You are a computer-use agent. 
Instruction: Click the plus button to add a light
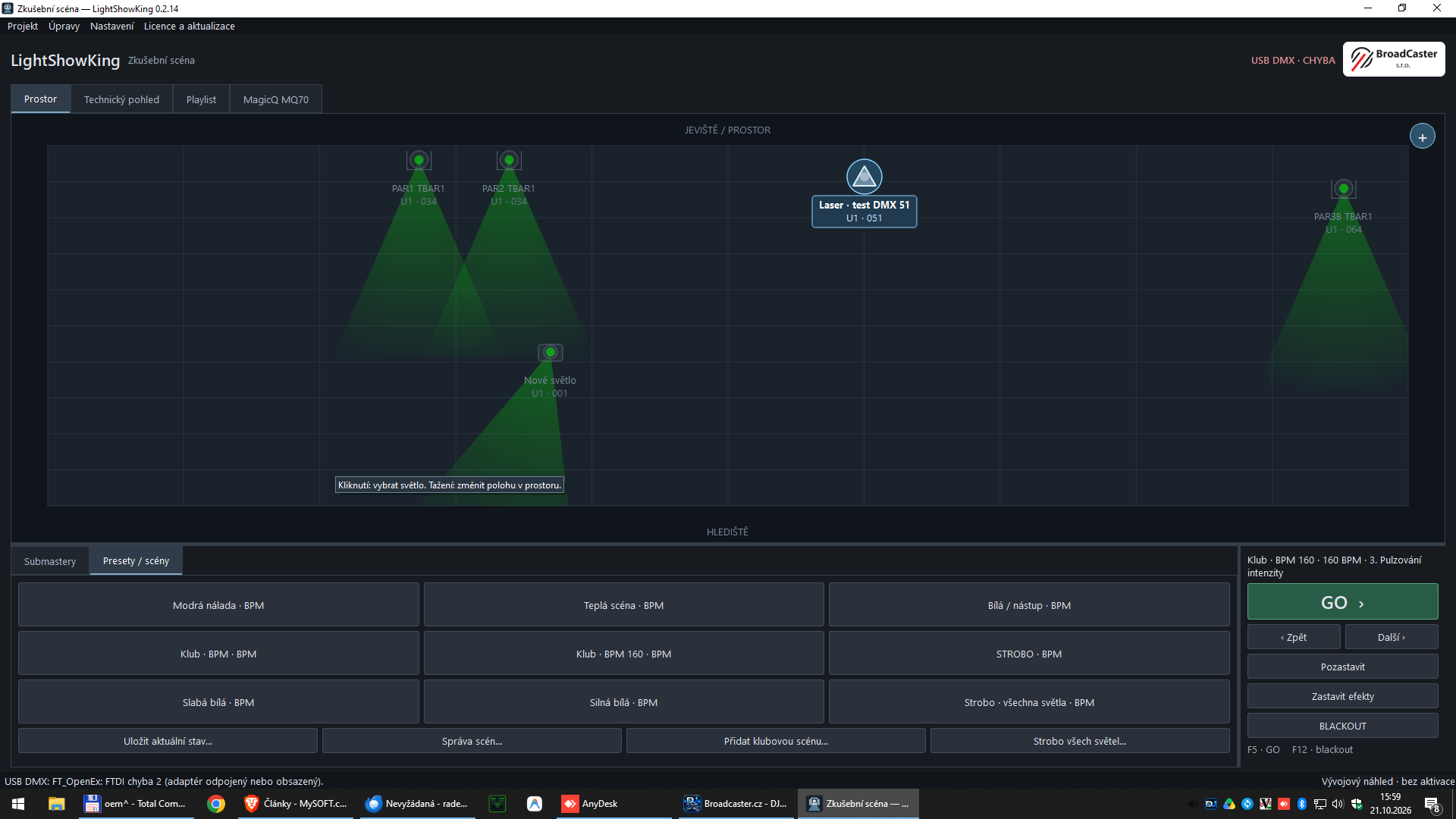1422,136
